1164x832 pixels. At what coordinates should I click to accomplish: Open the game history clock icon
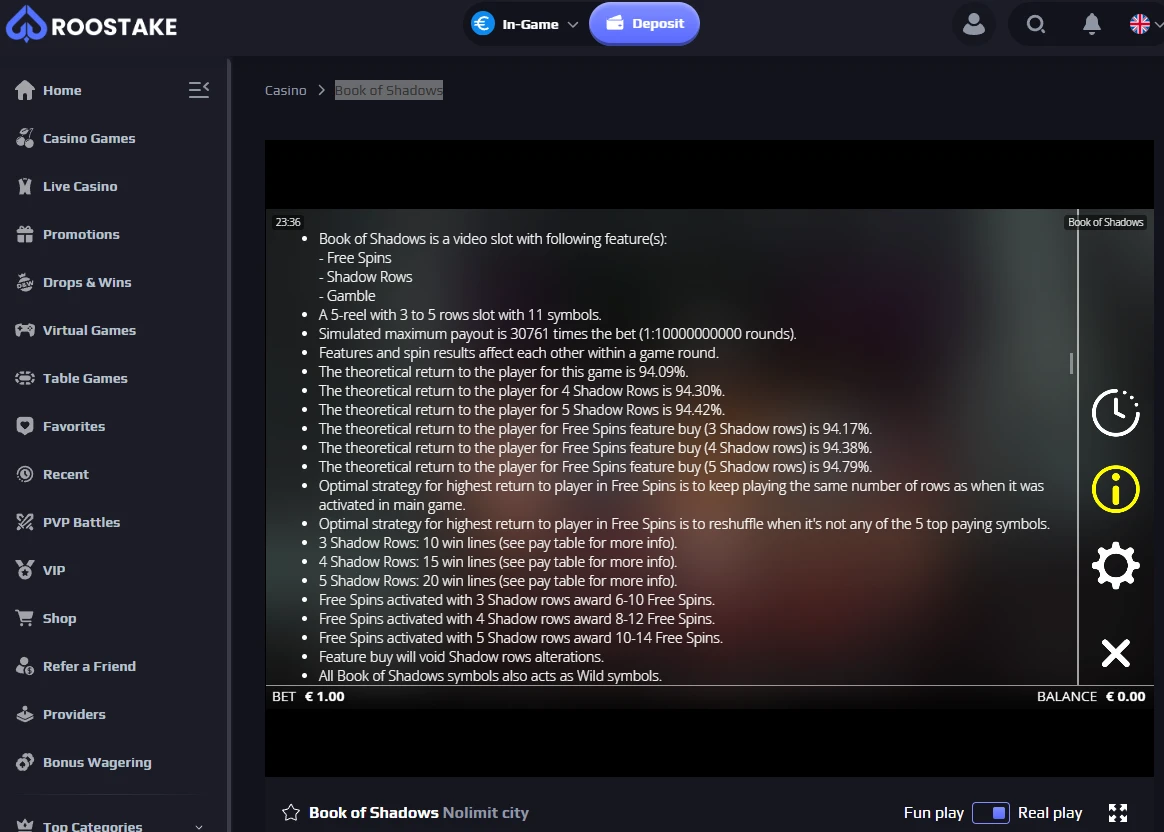coord(1115,413)
